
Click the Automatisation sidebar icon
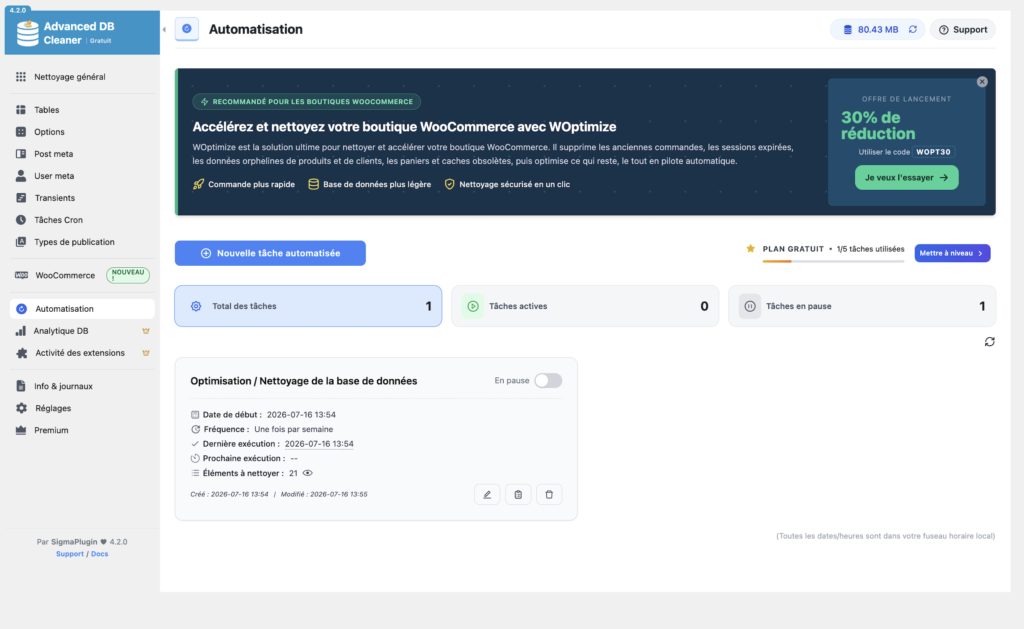22,309
